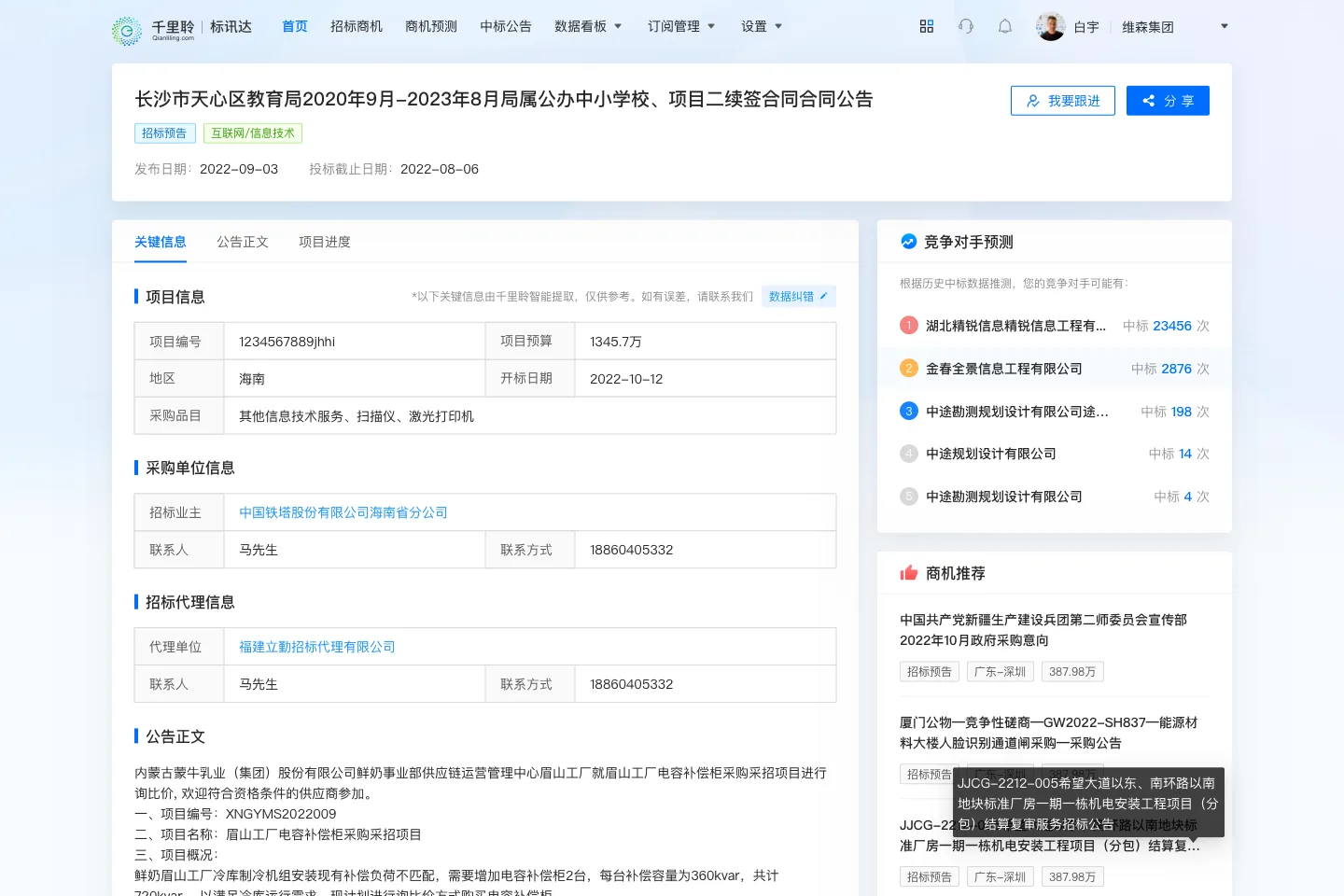Click the 我要跟进 button
Screen dimensions: 1344x896
(x=1063, y=101)
